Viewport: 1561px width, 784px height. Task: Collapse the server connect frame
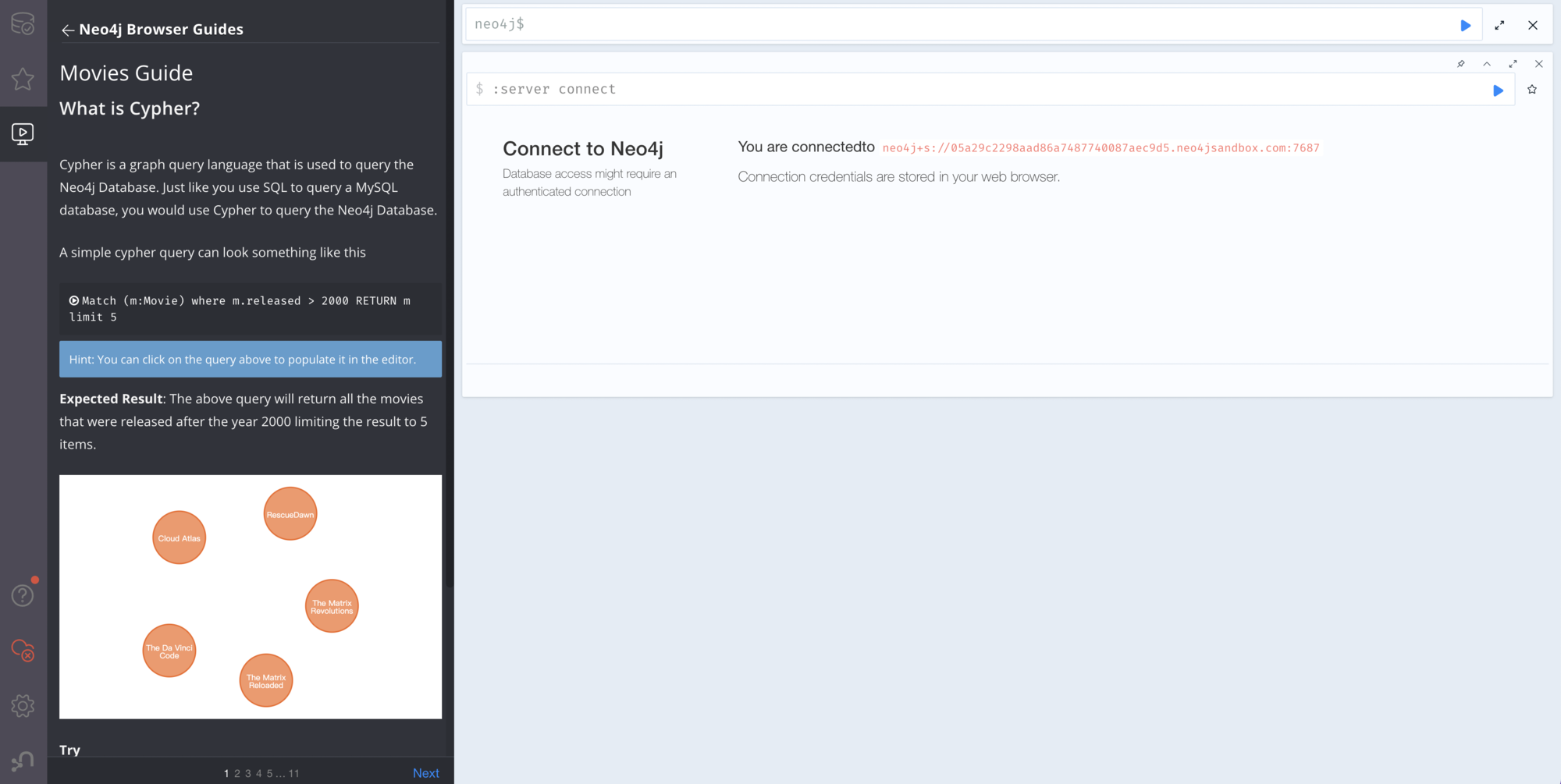[1487, 64]
